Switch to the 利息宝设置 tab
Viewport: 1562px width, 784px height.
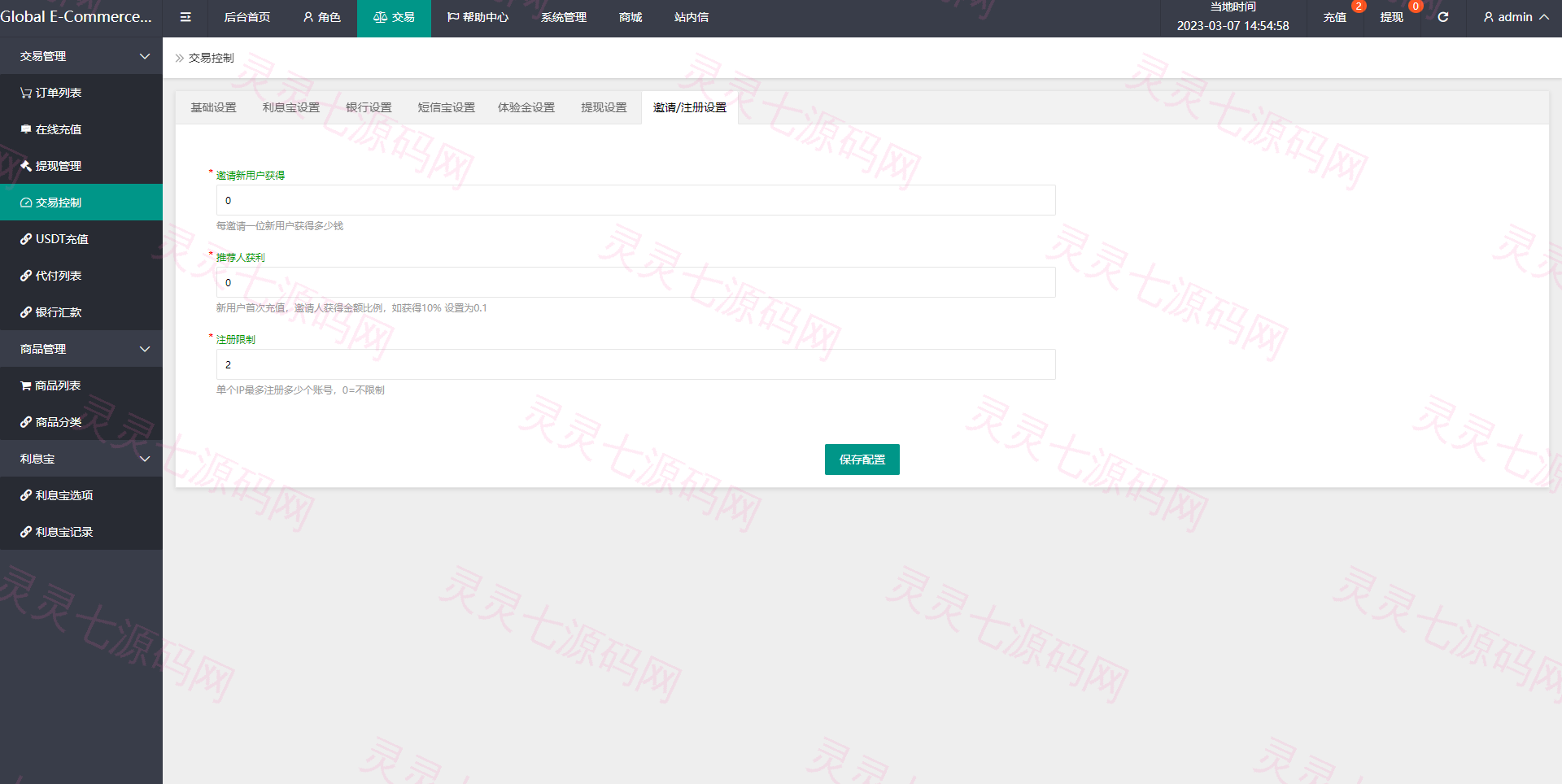(x=291, y=107)
